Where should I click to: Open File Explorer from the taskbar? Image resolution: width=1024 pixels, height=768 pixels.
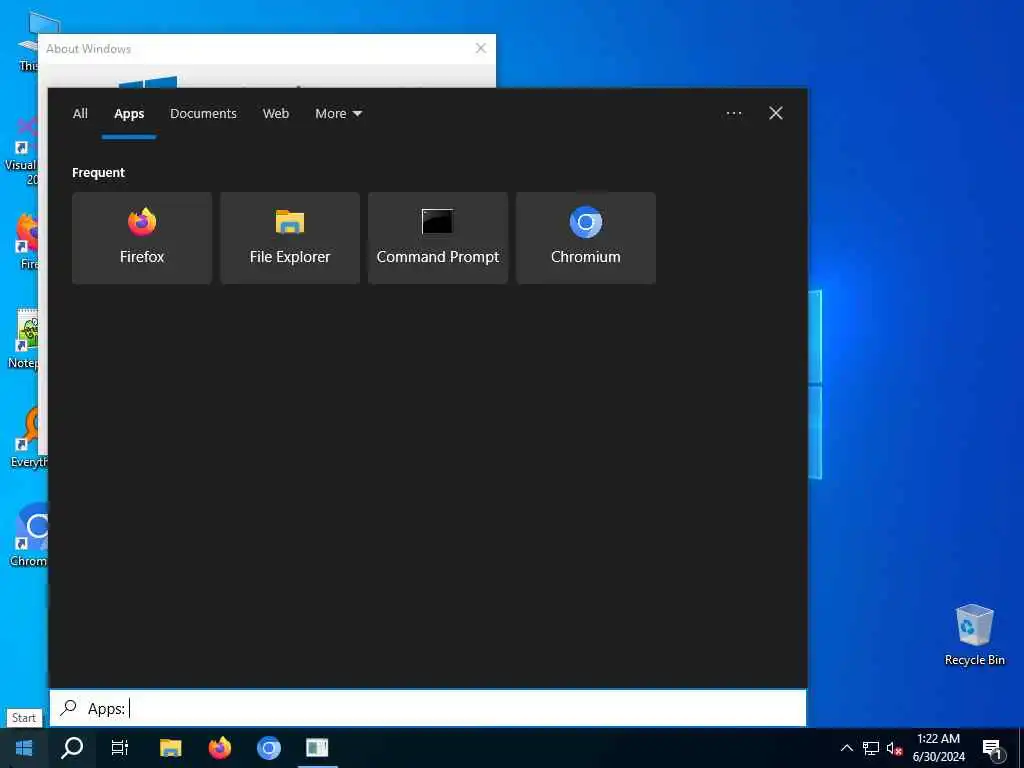[x=170, y=748]
